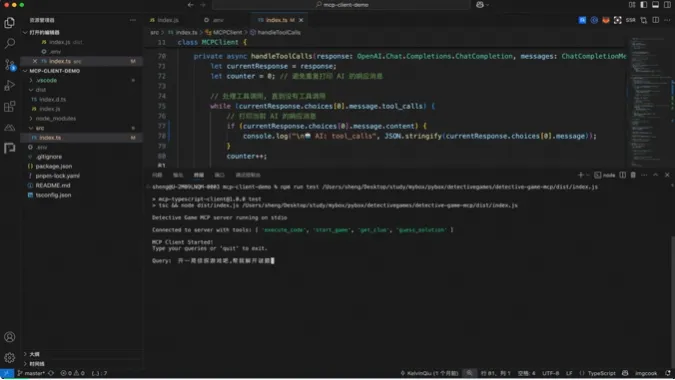Split the terminal panel

pos(622,175)
